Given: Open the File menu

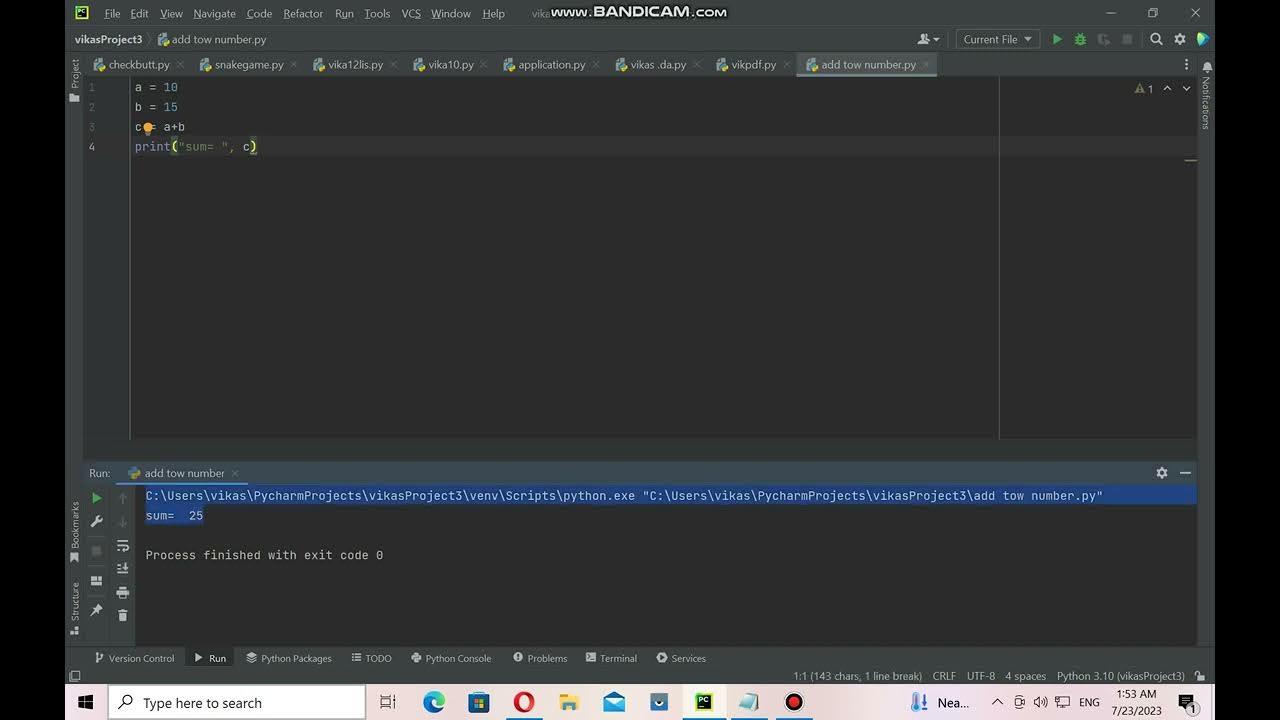Looking at the screenshot, I should tap(112, 13).
